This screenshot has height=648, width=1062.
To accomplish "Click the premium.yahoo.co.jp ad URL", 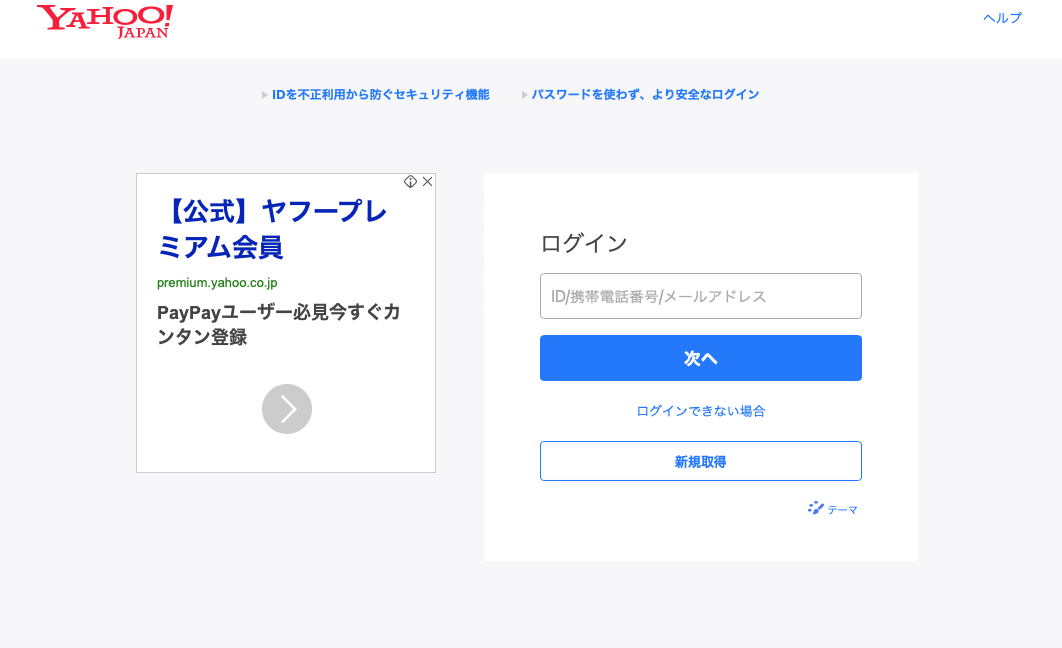I will coord(217,282).
